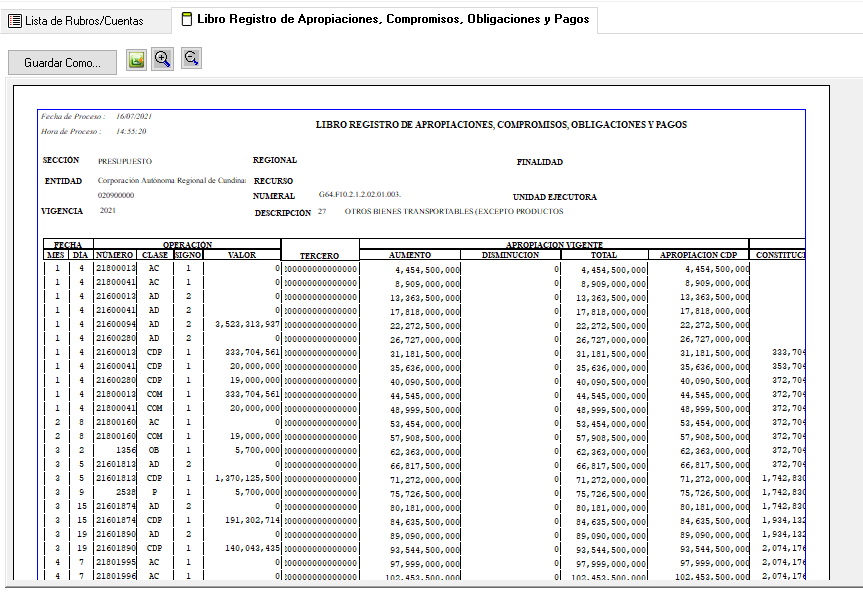863x604 pixels.
Task: Click the TERCERO column header
Action: coord(320,256)
